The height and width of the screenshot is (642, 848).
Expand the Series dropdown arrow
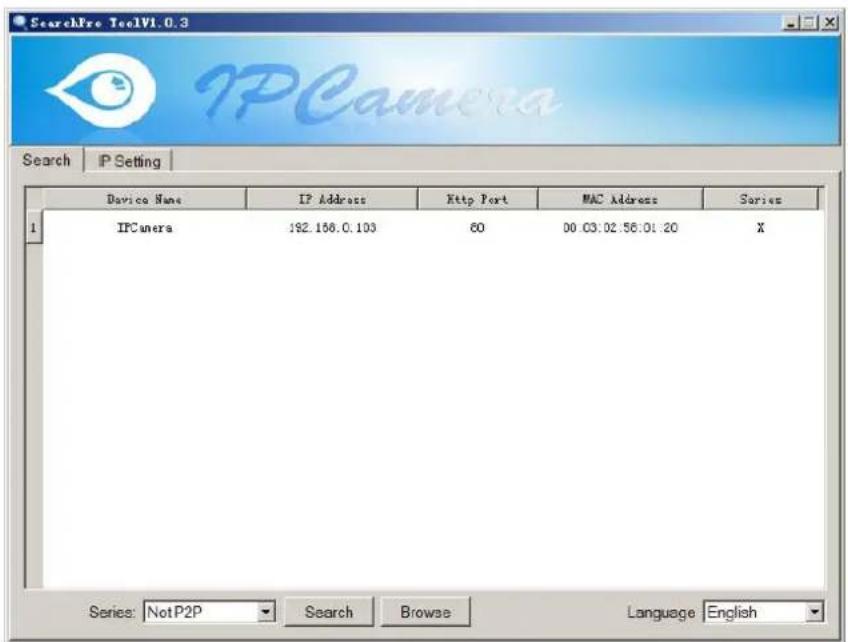[x=266, y=612]
